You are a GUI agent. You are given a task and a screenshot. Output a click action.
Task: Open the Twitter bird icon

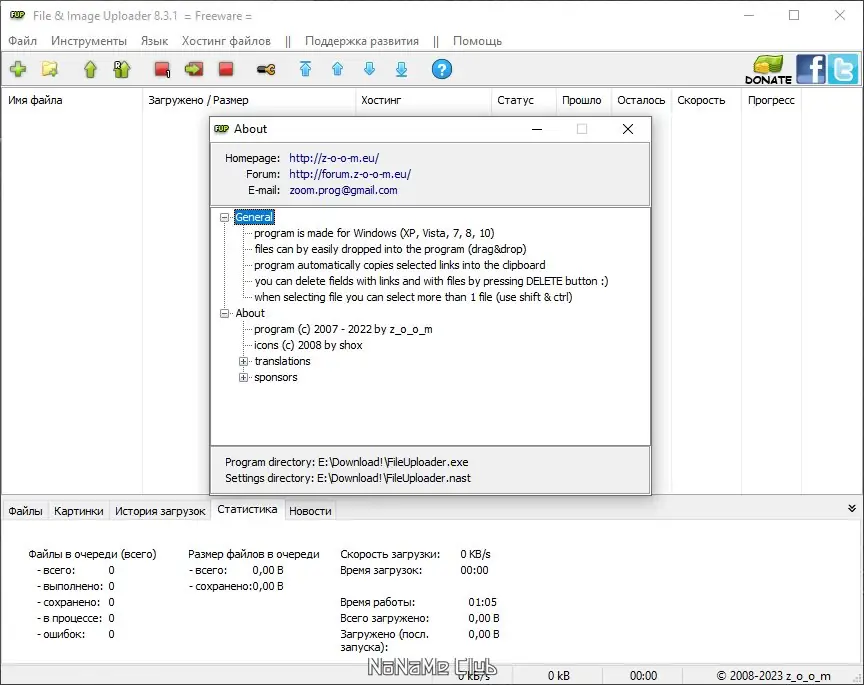(x=843, y=69)
